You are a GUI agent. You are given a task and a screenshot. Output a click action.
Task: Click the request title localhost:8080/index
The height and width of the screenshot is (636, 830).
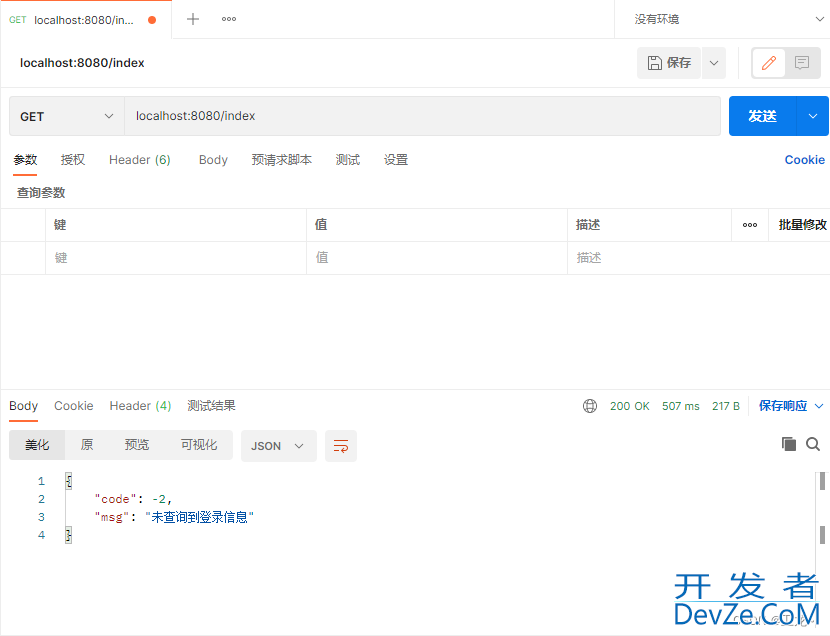tap(82, 63)
